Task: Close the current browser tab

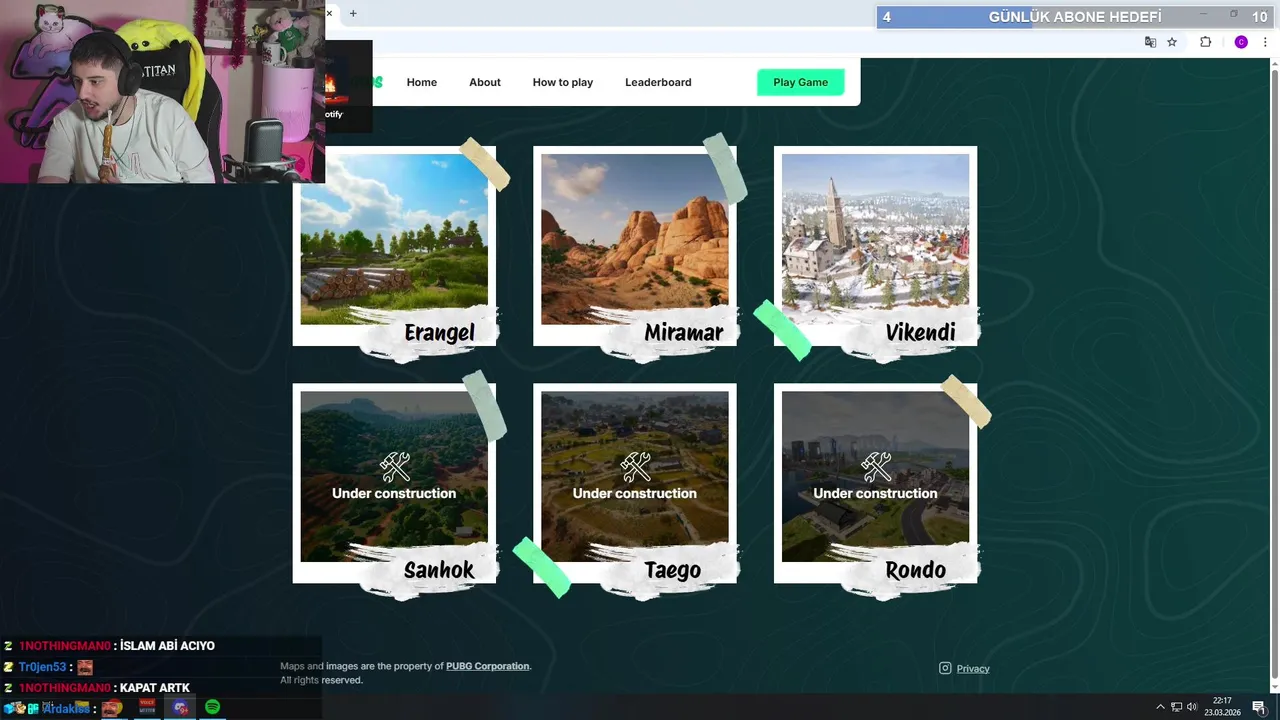Action: coord(329,13)
